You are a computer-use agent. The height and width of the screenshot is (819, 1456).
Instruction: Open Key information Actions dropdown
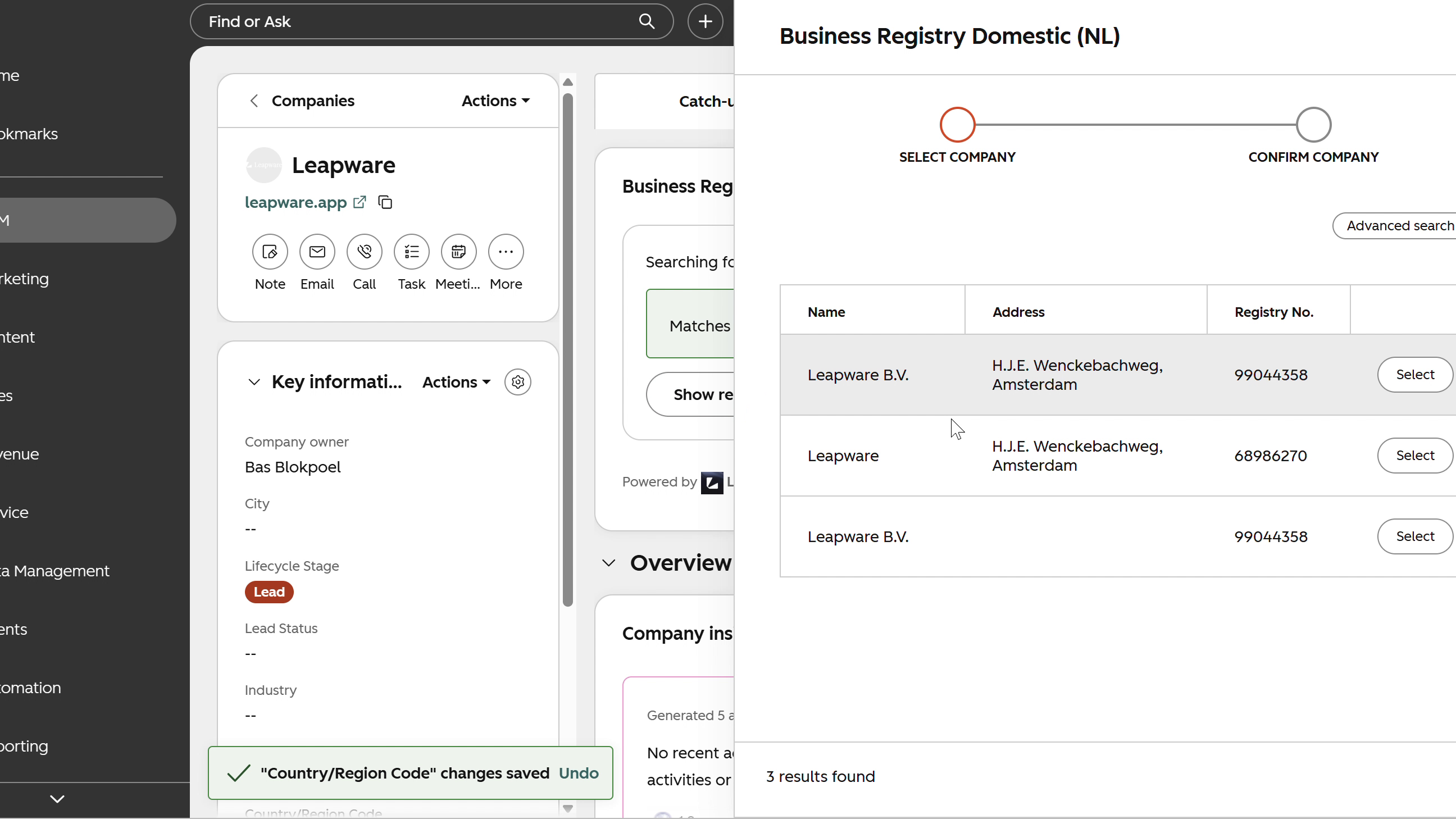(x=457, y=382)
